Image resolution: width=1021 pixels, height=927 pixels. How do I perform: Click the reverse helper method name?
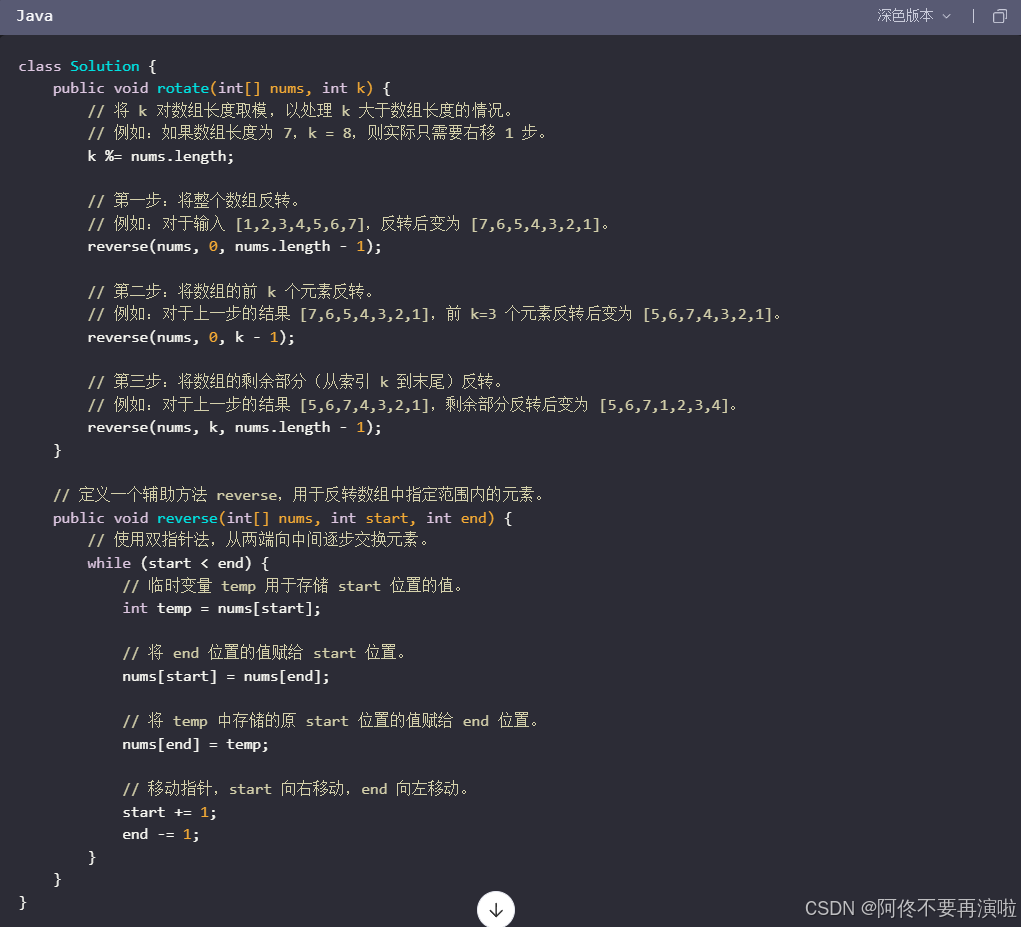click(x=187, y=517)
